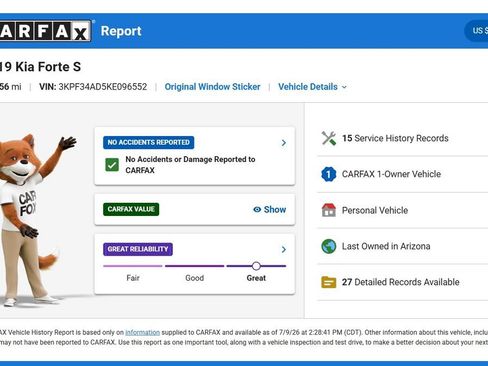This screenshot has height=366, width=488.
Task: Open the No Accidents Reported chevron arrow
Action: pos(284,143)
